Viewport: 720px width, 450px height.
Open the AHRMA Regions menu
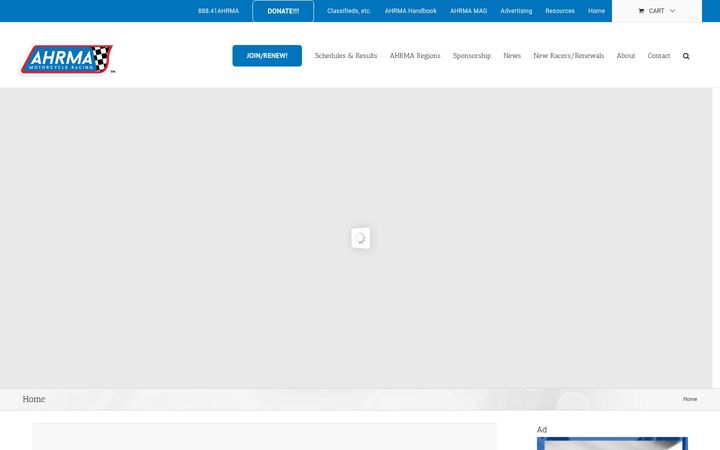coord(415,56)
